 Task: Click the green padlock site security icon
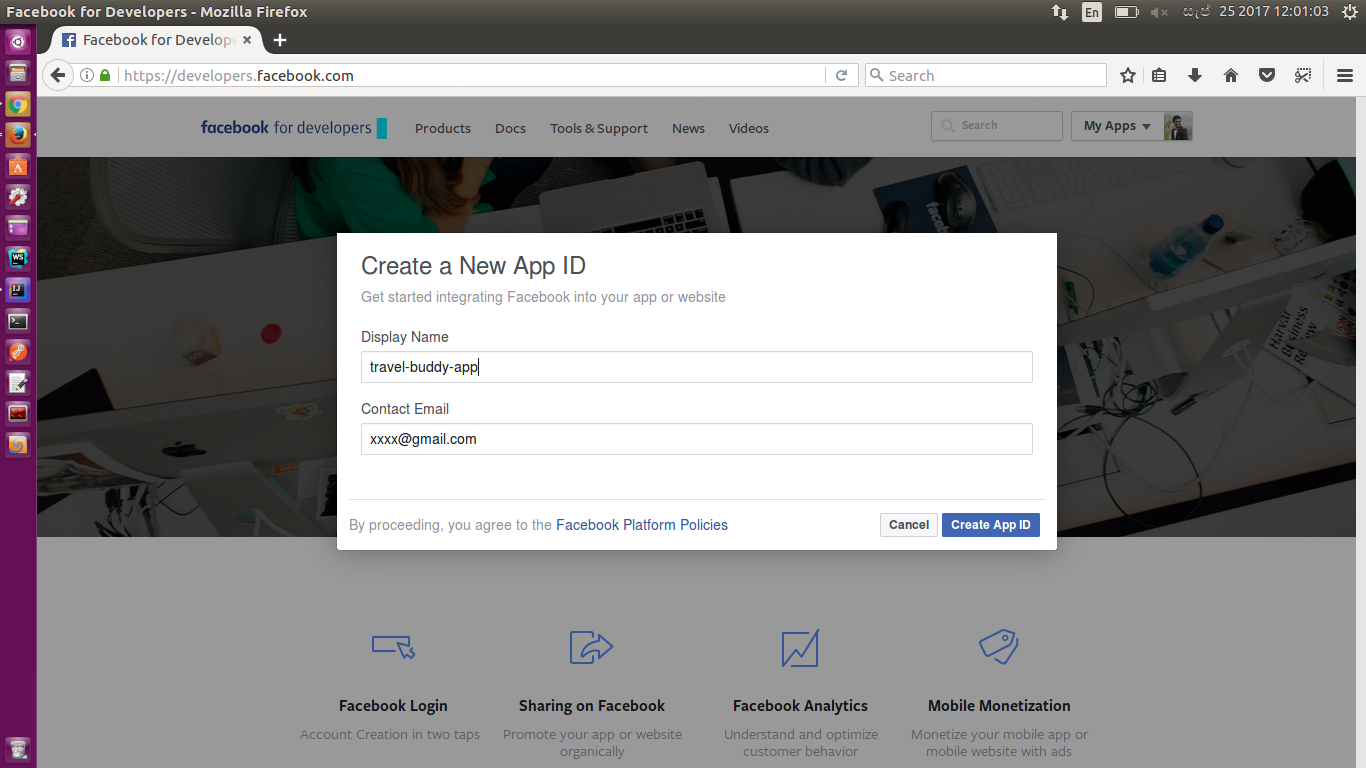pyautogui.click(x=105, y=75)
